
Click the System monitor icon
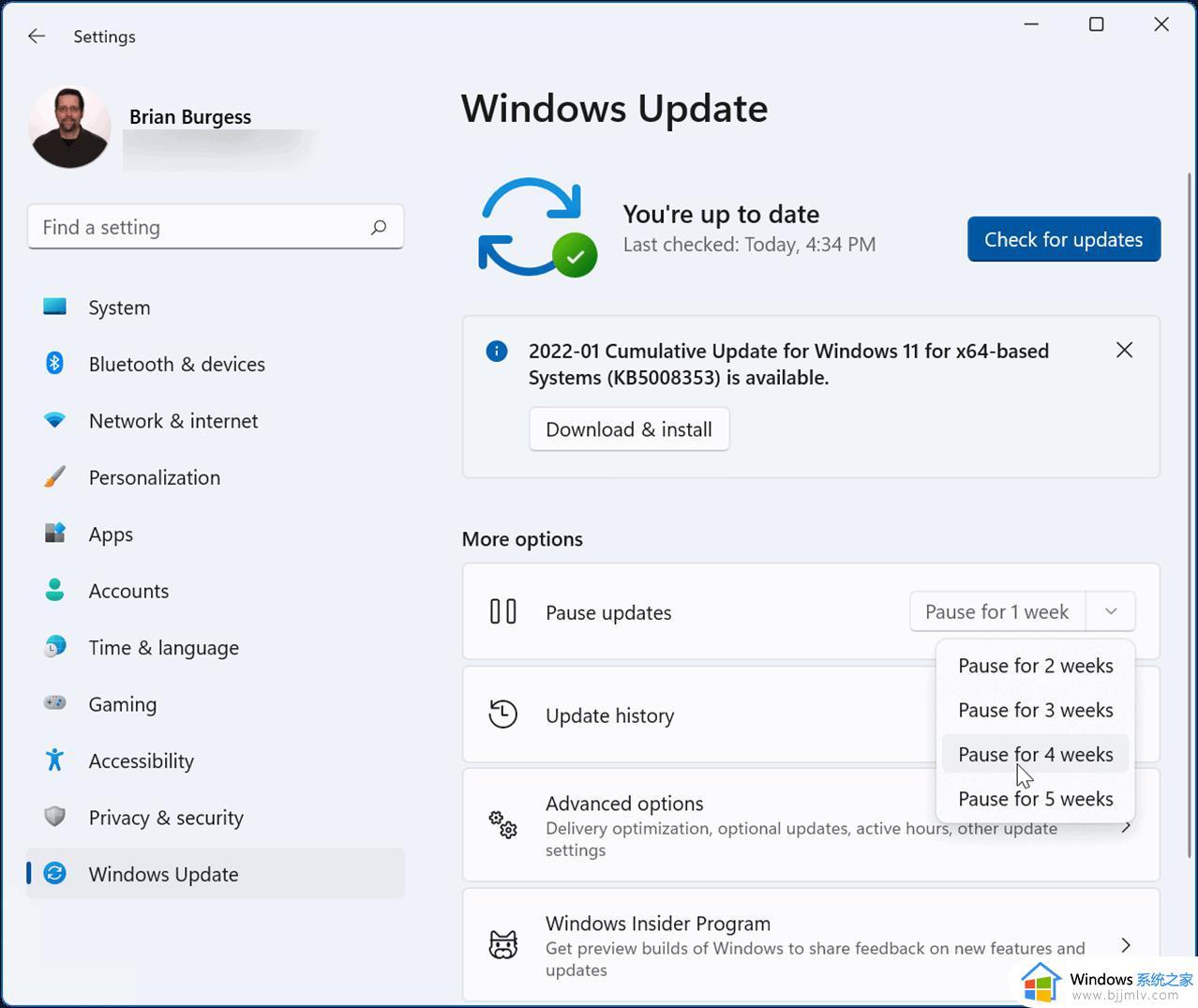[x=55, y=307]
